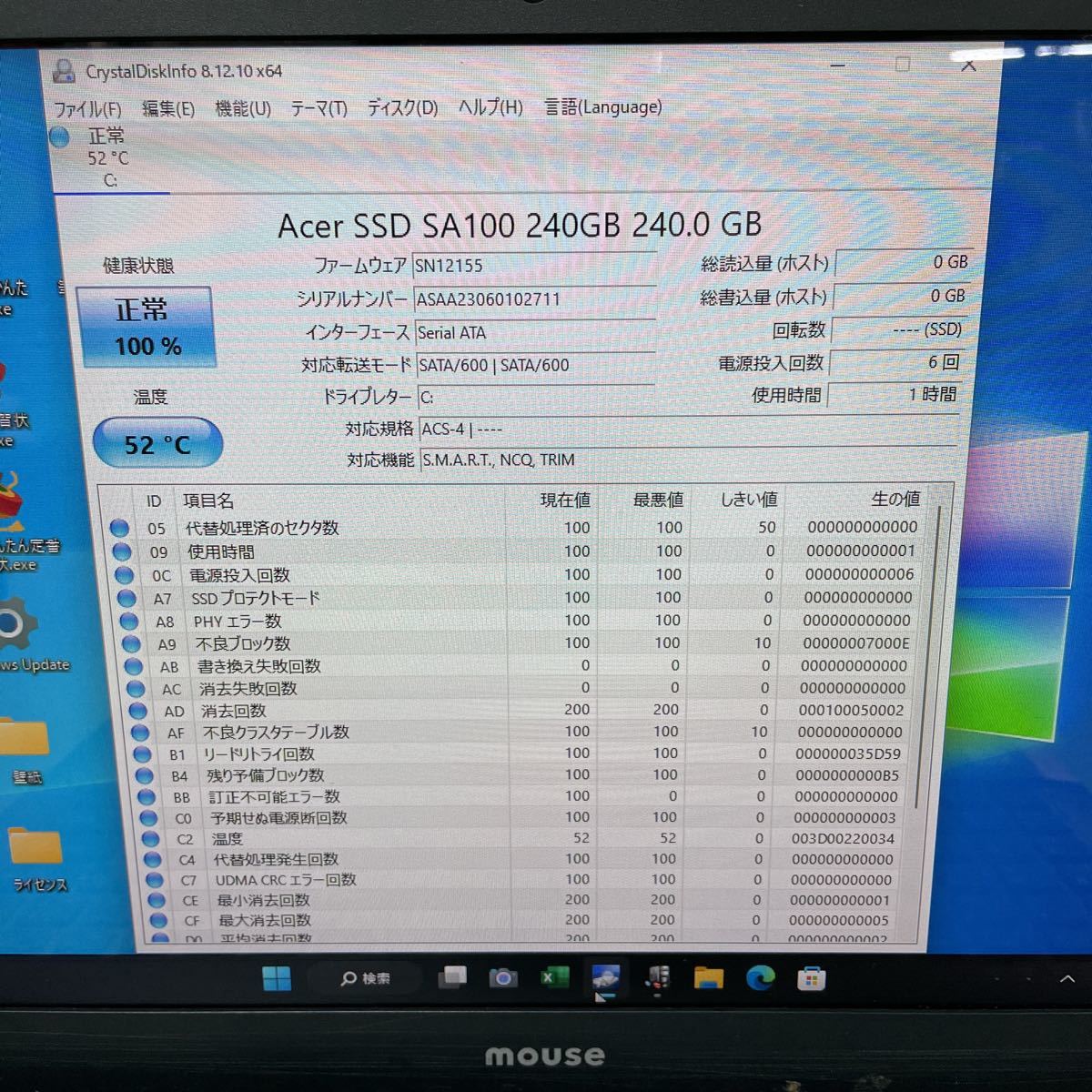The image size is (1092, 1092).
Task: Open the テーマ(T) menu
Action: (318, 108)
